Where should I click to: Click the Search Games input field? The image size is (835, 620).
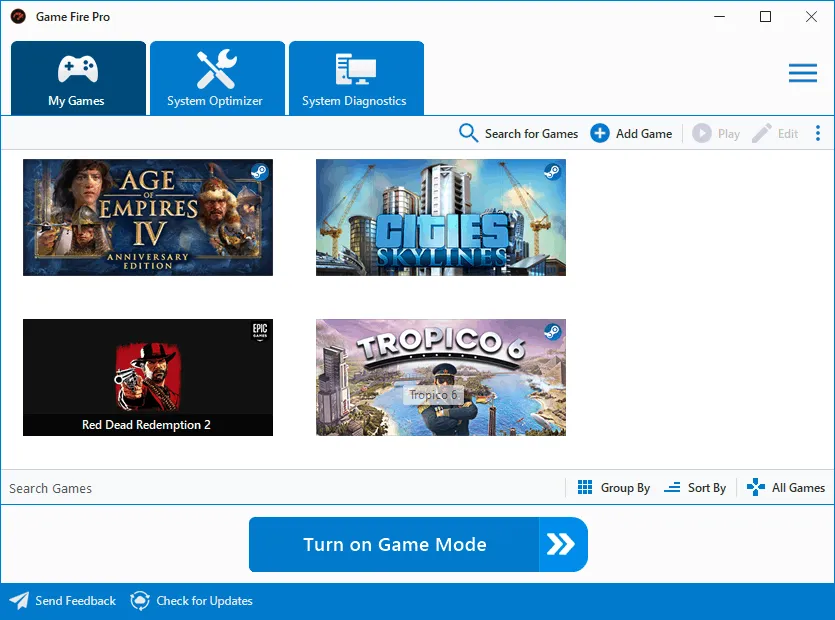280,488
